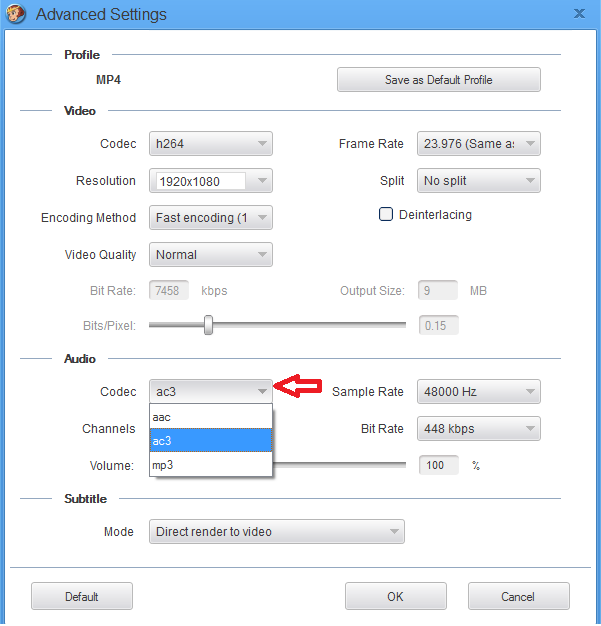Viewport: 601px width, 626px height.
Task: Open the Sample Rate 48000 Hz dropdown
Action: click(478, 391)
